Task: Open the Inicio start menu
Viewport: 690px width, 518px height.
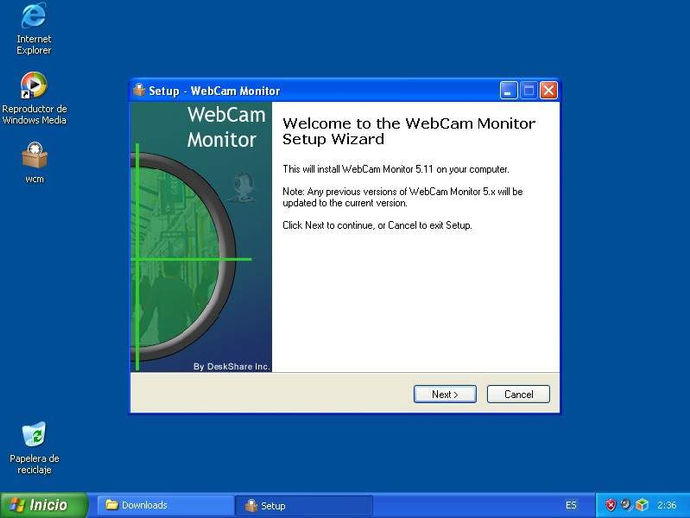Action: [44, 505]
